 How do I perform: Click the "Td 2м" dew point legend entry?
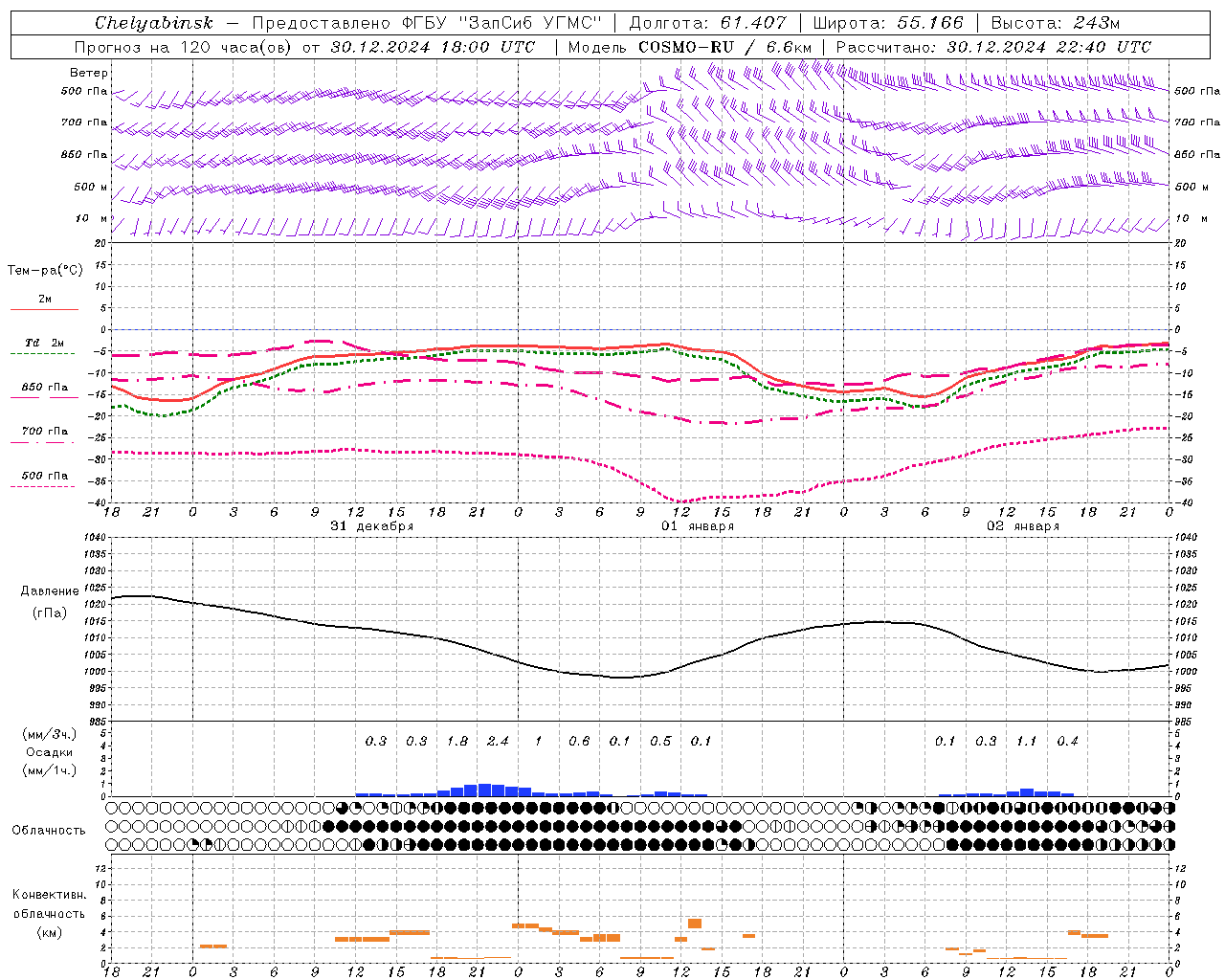click(x=45, y=343)
